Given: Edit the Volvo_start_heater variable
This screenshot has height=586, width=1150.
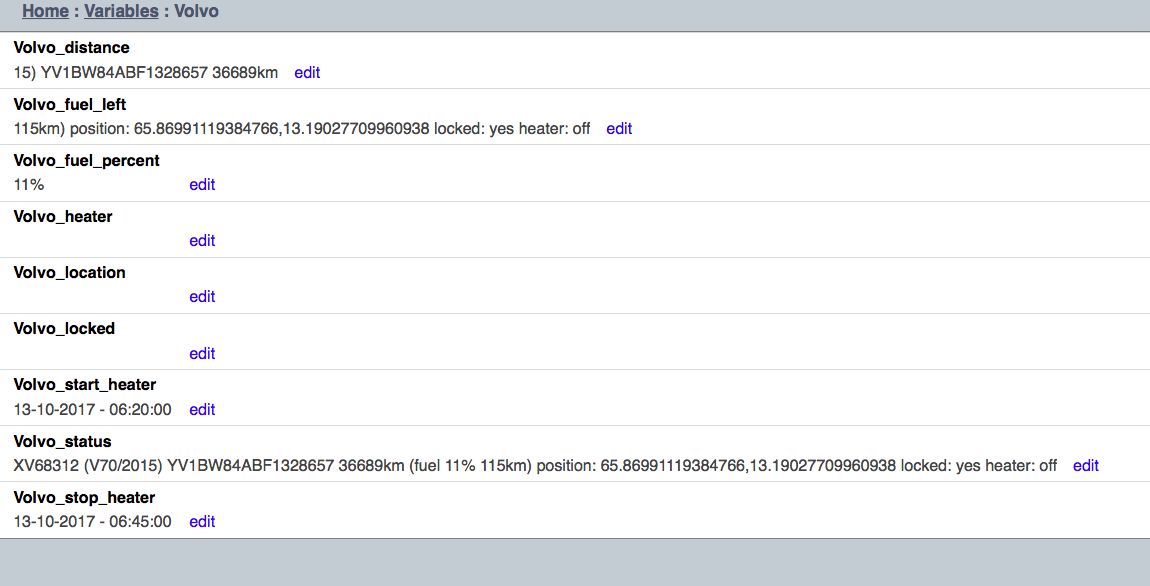Looking at the screenshot, I should (202, 409).
